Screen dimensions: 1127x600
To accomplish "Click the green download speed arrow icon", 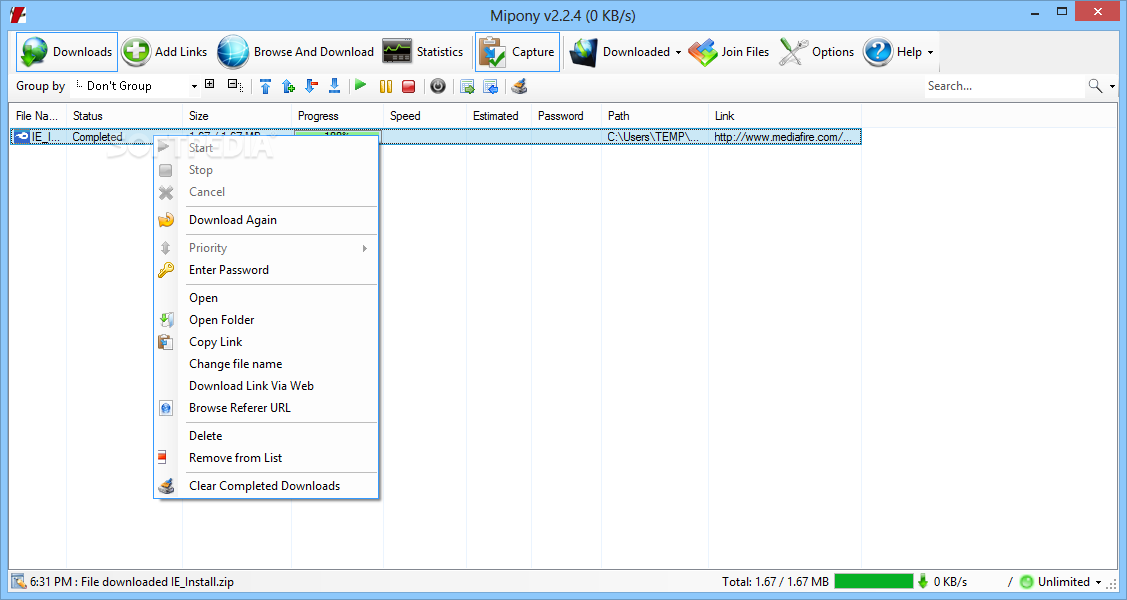I will 924,581.
